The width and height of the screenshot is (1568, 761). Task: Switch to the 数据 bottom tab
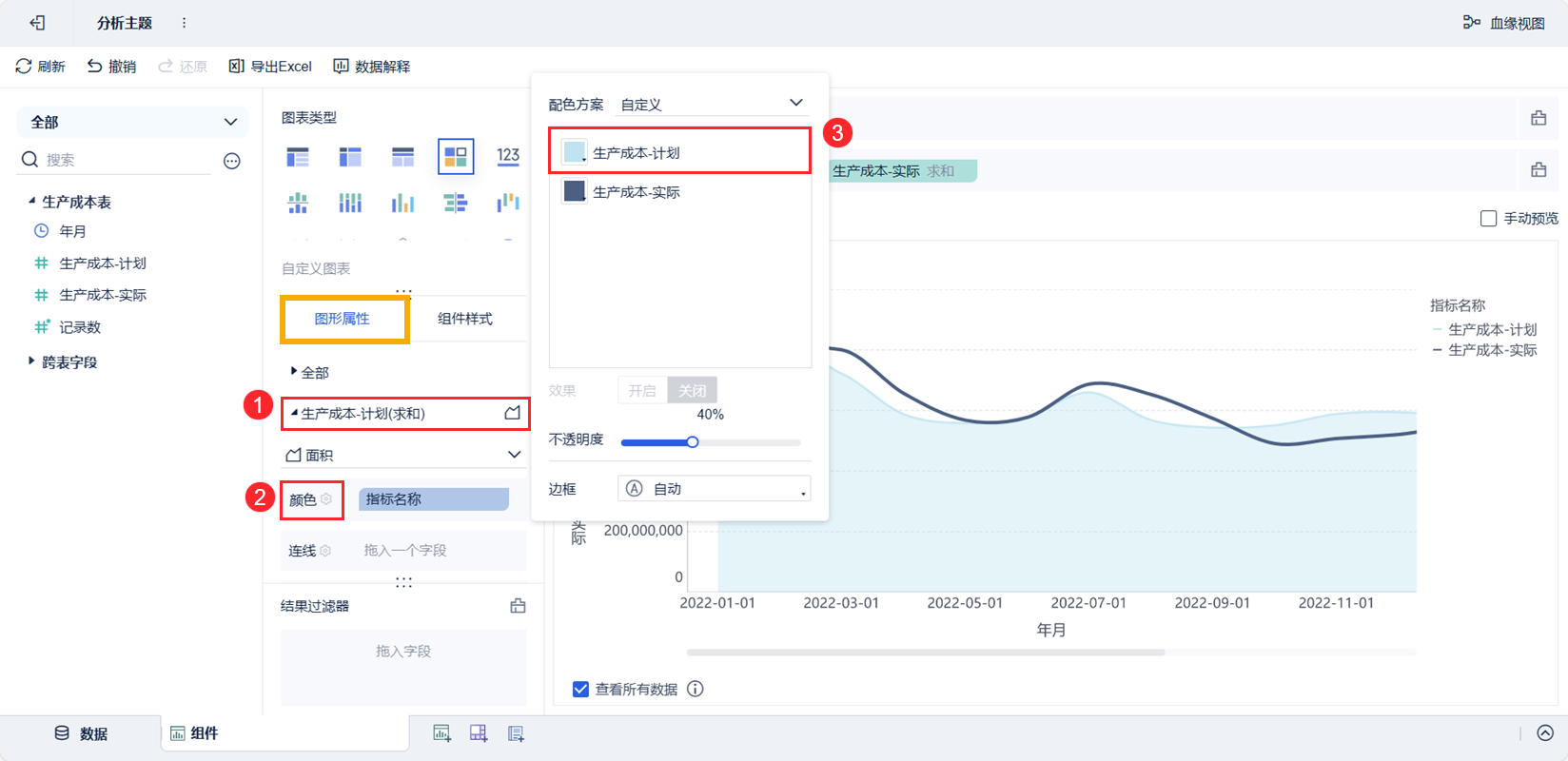pos(81,733)
